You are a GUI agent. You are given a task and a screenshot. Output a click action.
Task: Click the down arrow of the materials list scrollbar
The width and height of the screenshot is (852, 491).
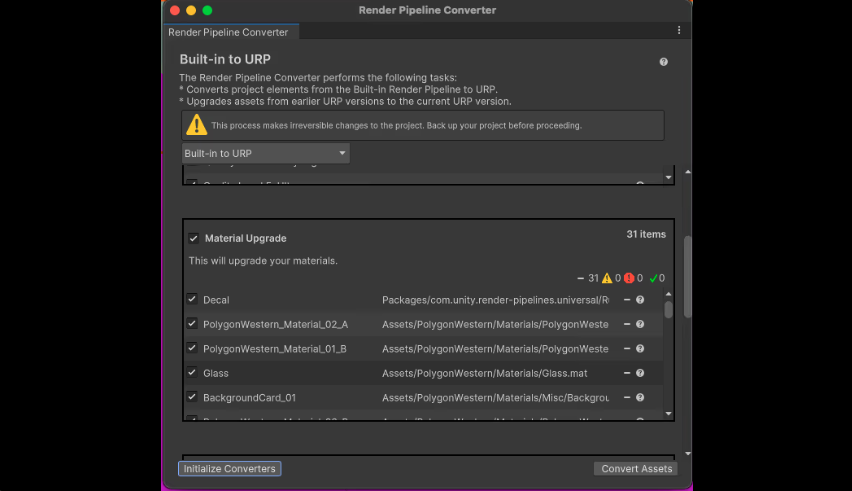[x=668, y=414]
